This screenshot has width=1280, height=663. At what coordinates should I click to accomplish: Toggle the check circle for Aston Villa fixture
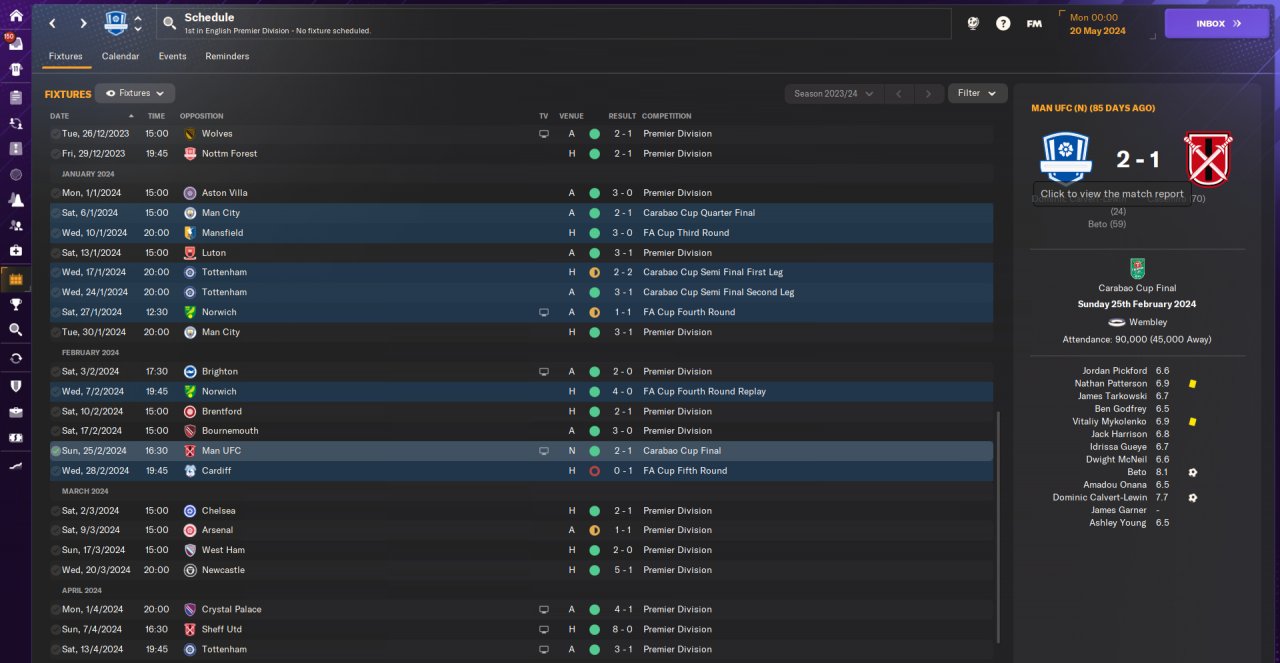[56, 193]
